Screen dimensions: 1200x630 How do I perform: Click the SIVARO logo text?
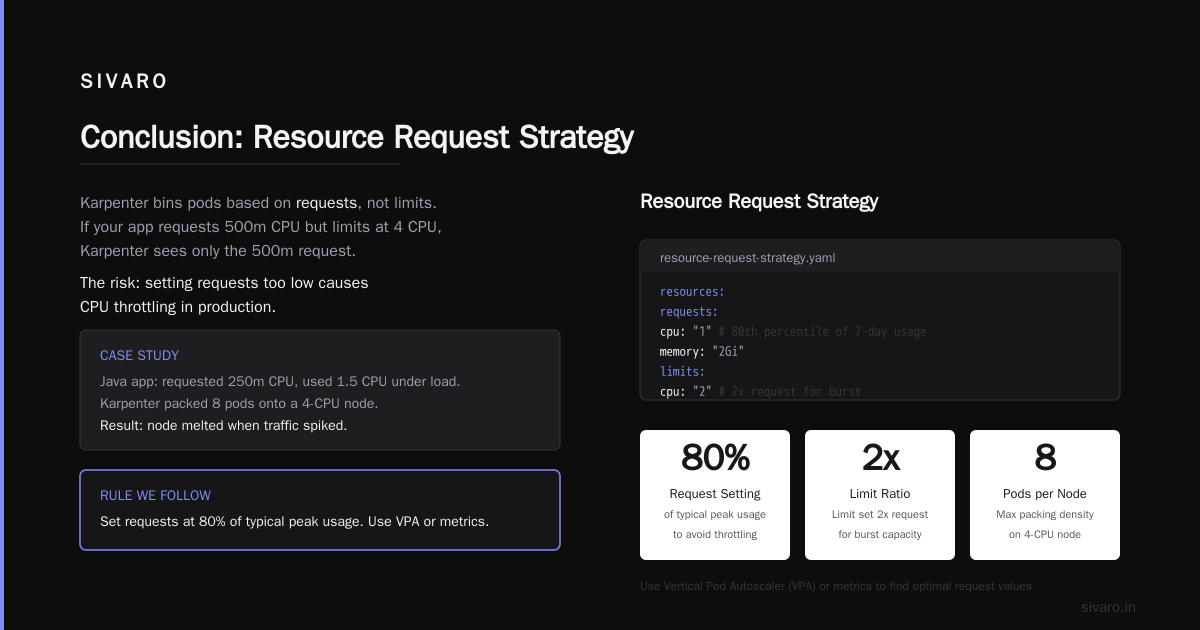click(124, 82)
